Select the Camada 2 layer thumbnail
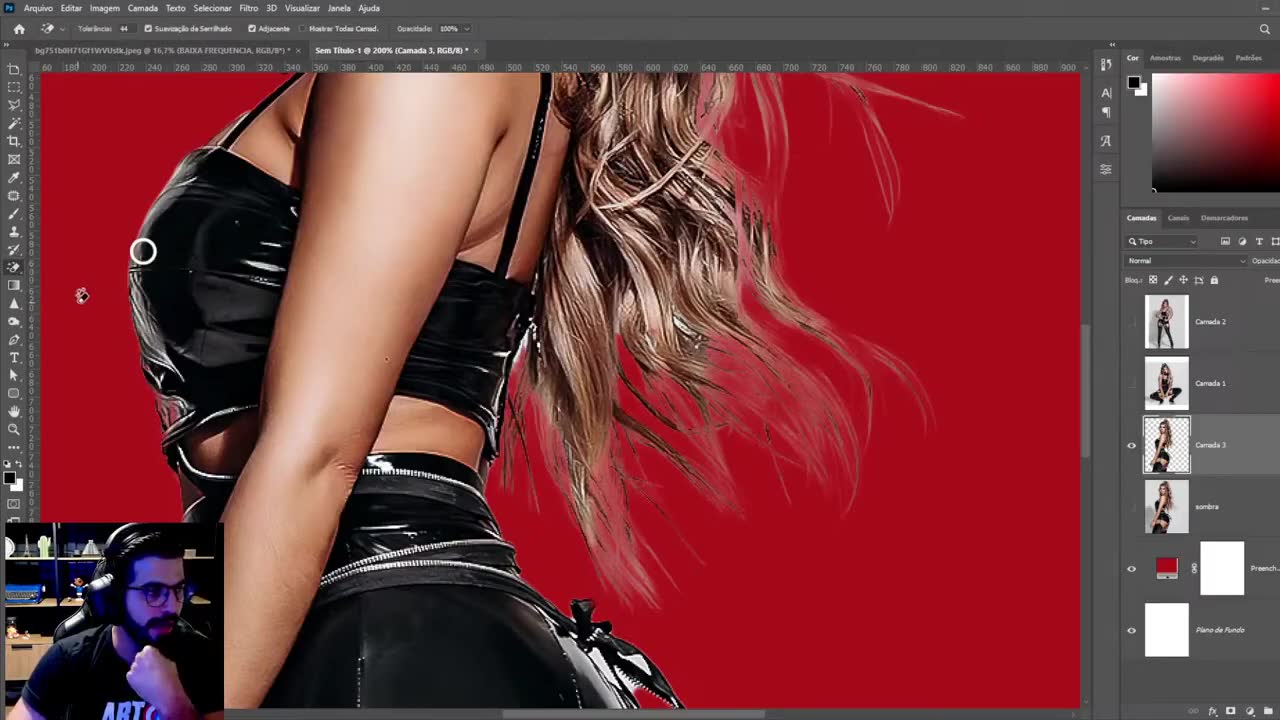The height and width of the screenshot is (720, 1280). tap(1166, 322)
